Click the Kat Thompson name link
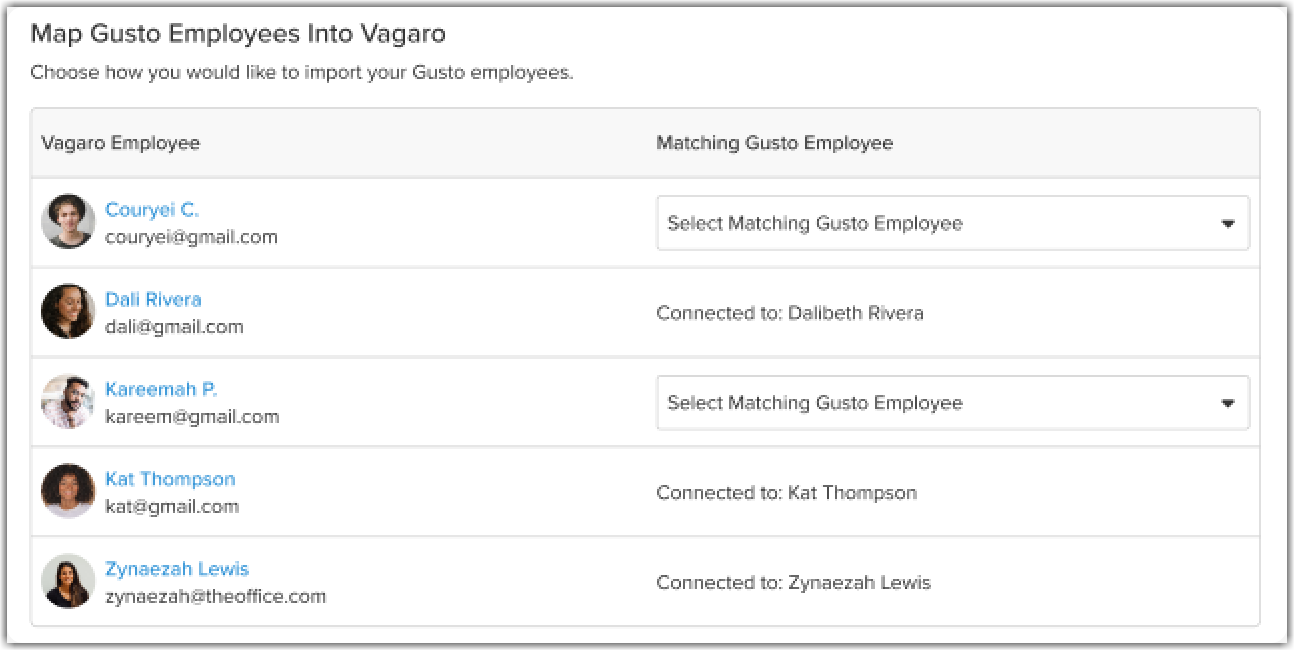1295x651 pixels. click(170, 479)
